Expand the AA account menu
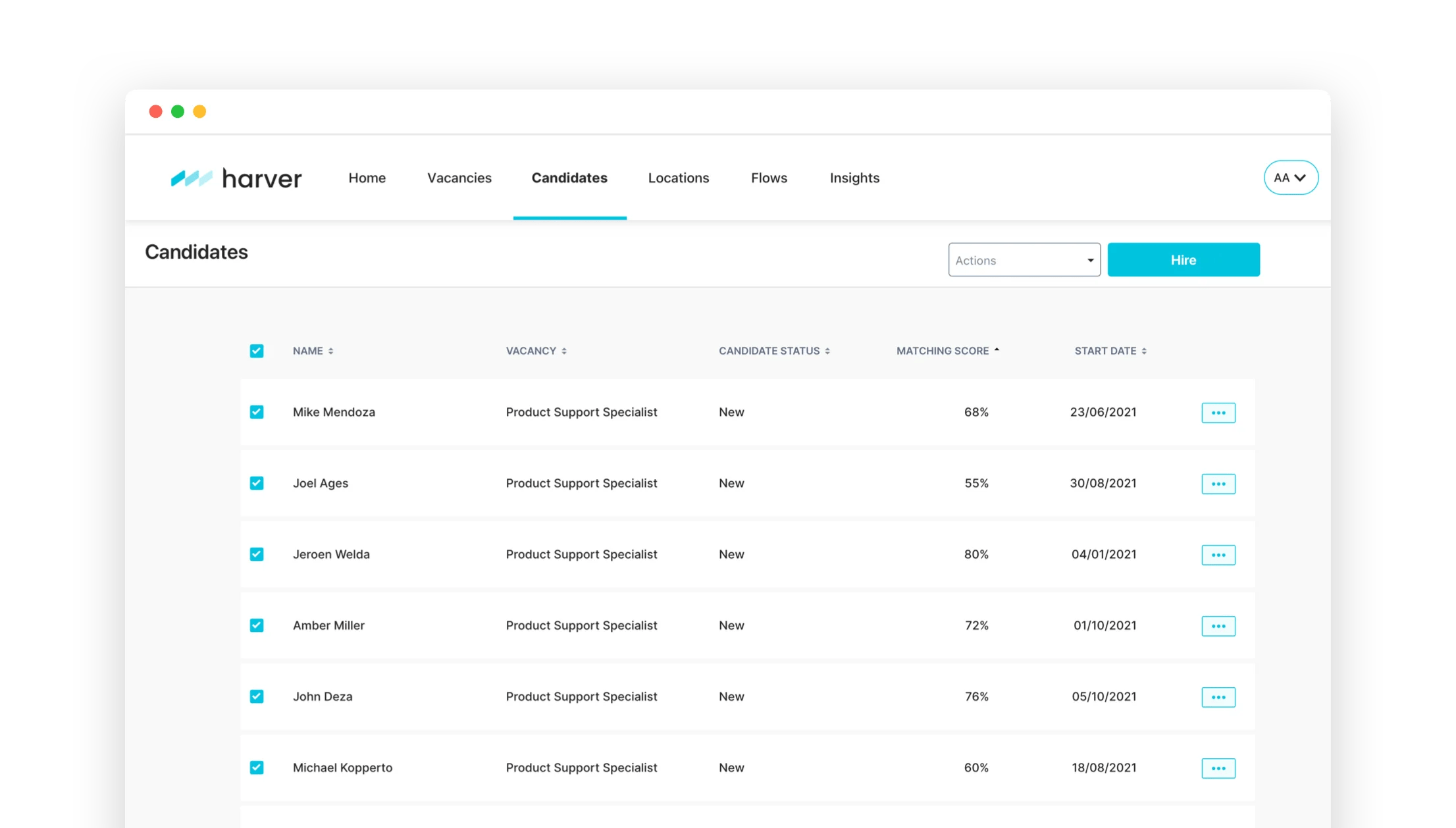Image resolution: width=1456 pixels, height=828 pixels. (x=1290, y=178)
